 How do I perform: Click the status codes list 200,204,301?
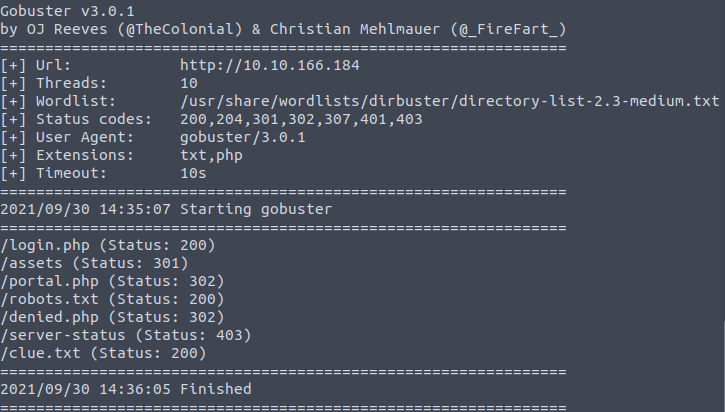[x=294, y=119]
